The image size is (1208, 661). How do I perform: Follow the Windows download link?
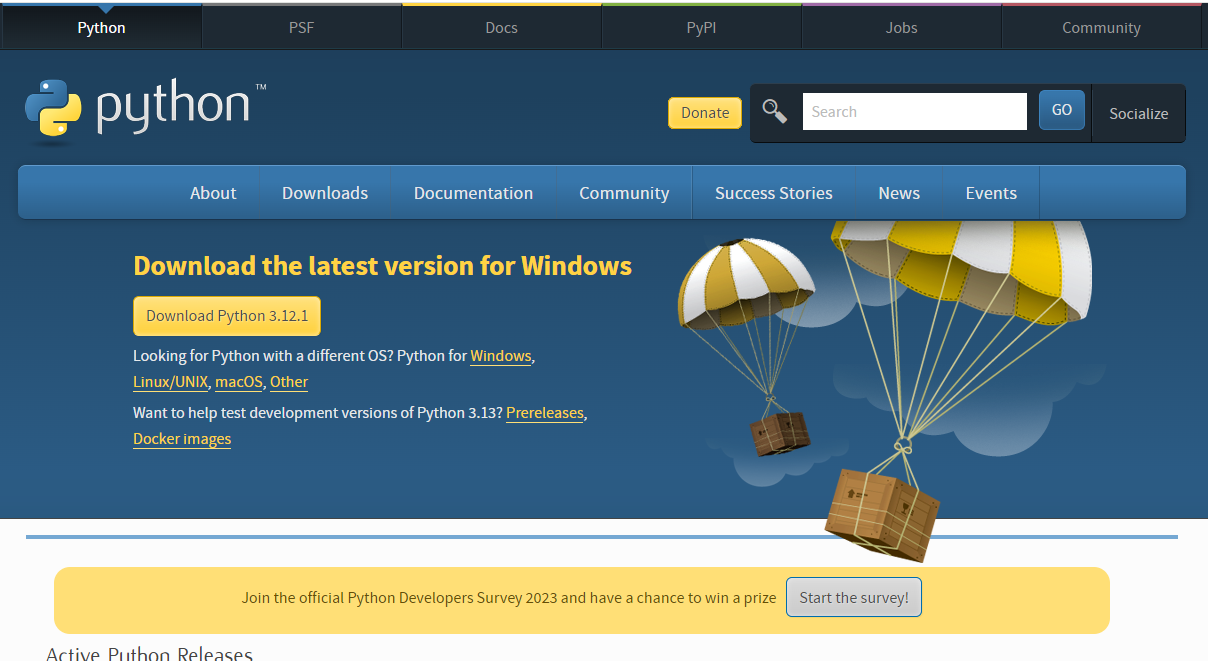tap(501, 356)
